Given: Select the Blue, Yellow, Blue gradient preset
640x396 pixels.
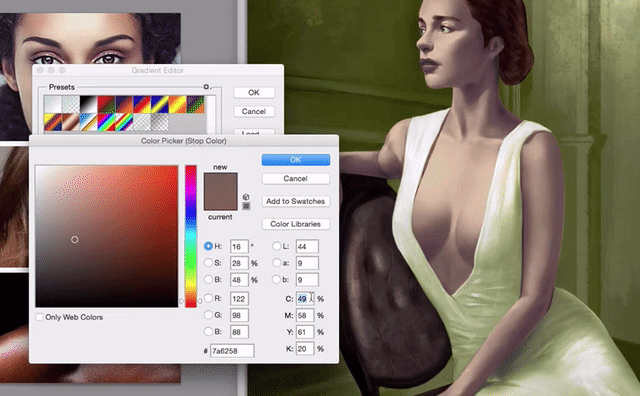Looking at the screenshot, I should [x=159, y=105].
